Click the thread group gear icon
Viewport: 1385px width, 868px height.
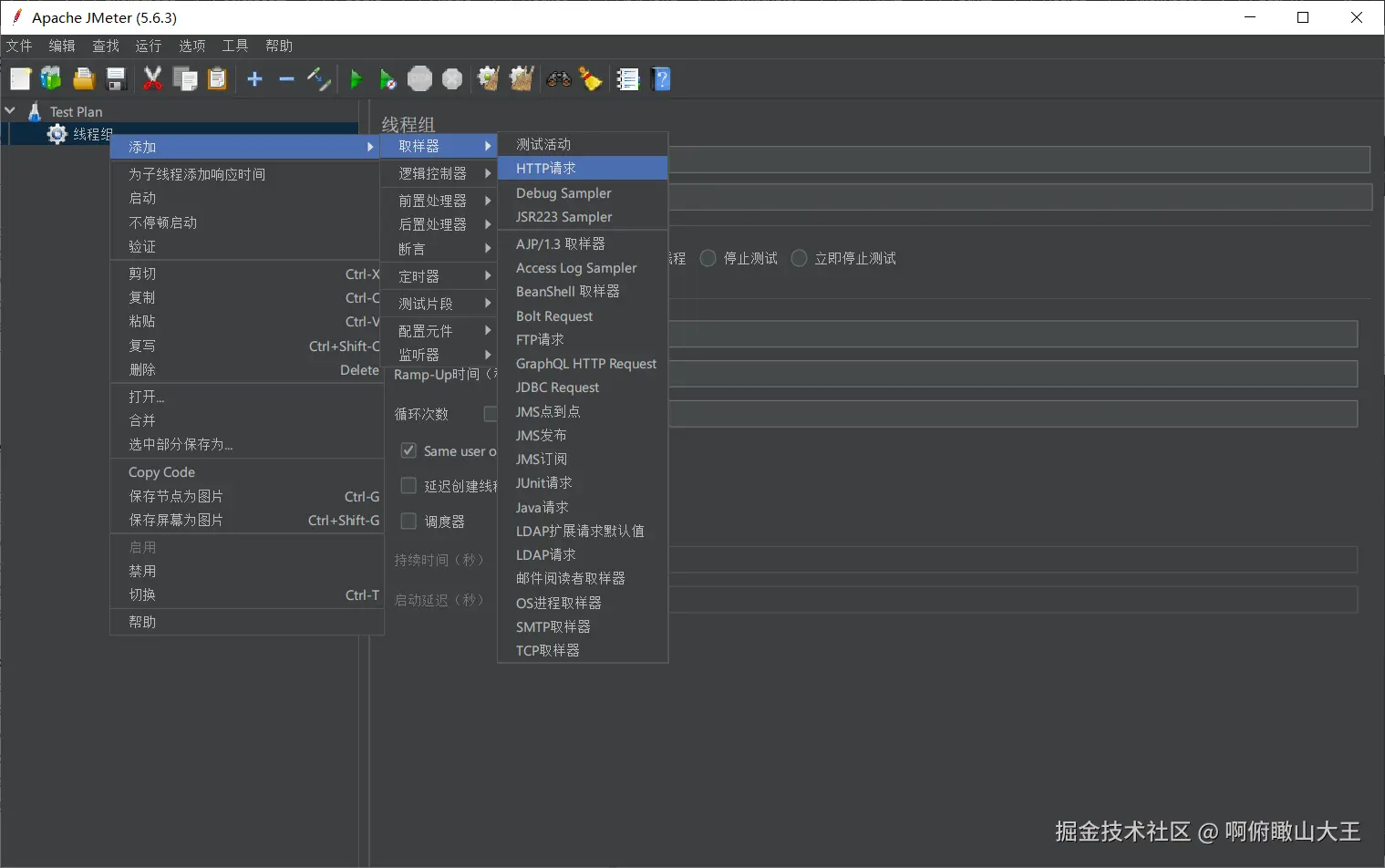(x=57, y=134)
